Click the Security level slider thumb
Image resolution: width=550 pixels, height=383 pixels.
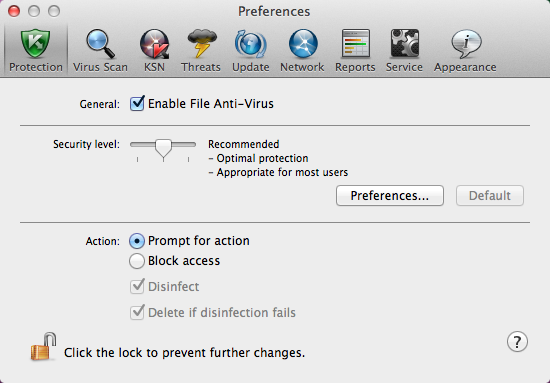point(163,148)
